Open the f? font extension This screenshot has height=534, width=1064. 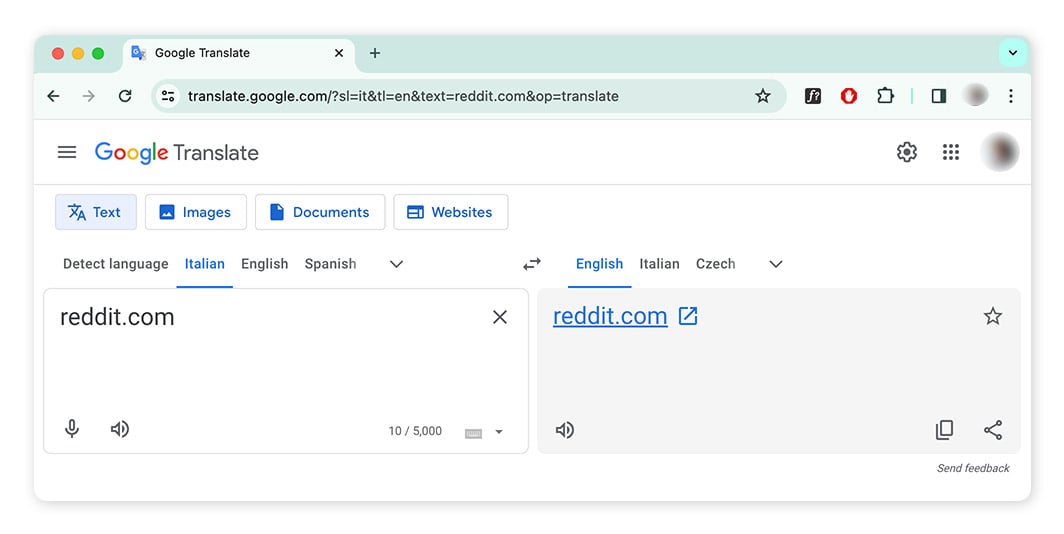(x=813, y=96)
